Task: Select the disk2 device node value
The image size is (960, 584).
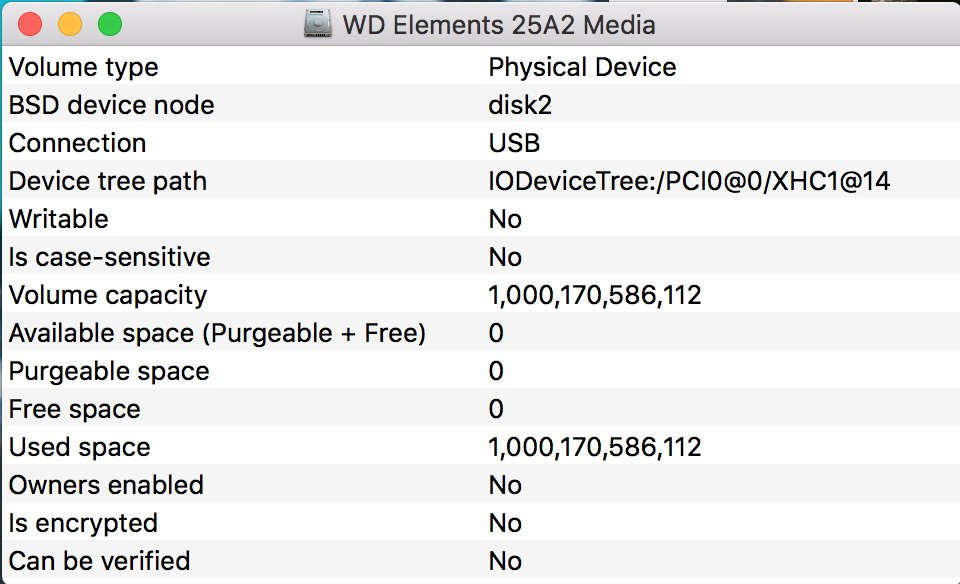Action: point(520,105)
